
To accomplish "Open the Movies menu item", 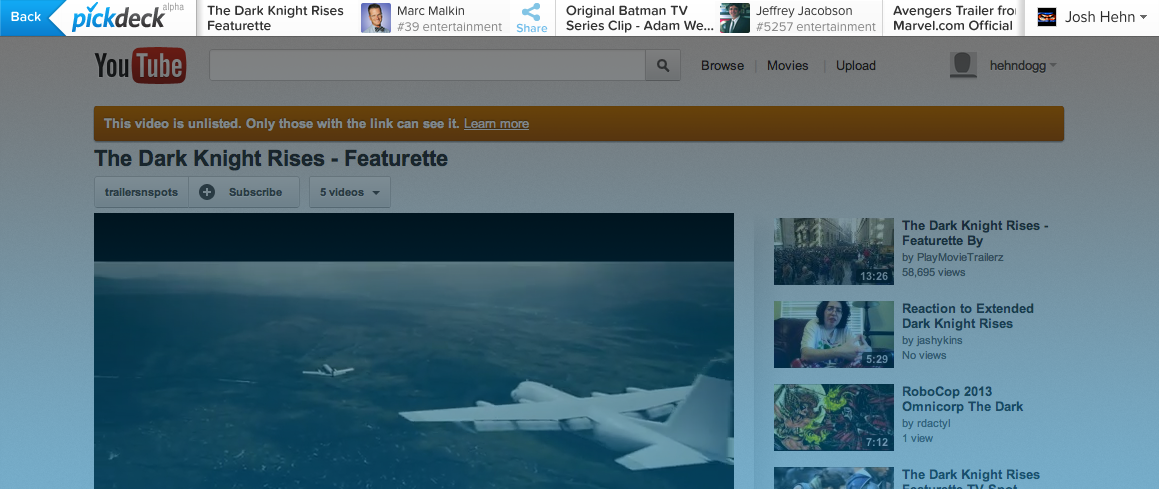I will click(787, 66).
